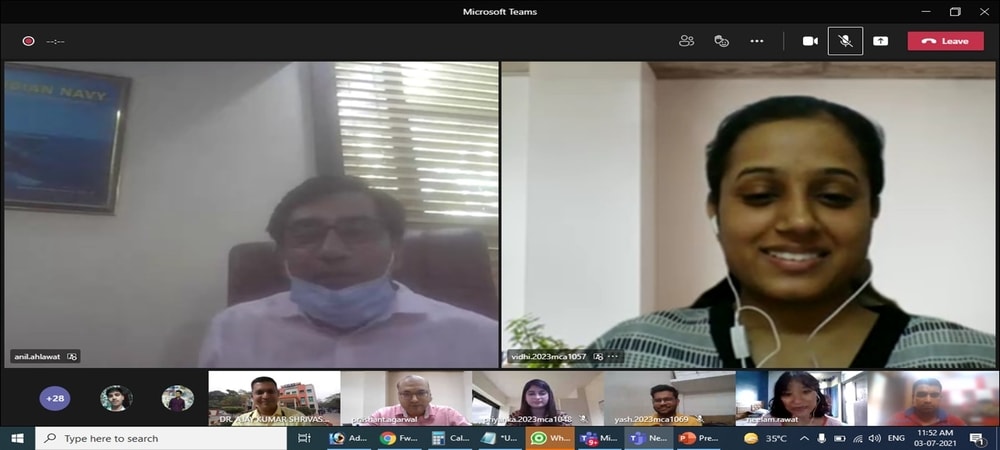Leave the meeting
Image resolution: width=1000 pixels, height=450 pixels.
click(945, 41)
